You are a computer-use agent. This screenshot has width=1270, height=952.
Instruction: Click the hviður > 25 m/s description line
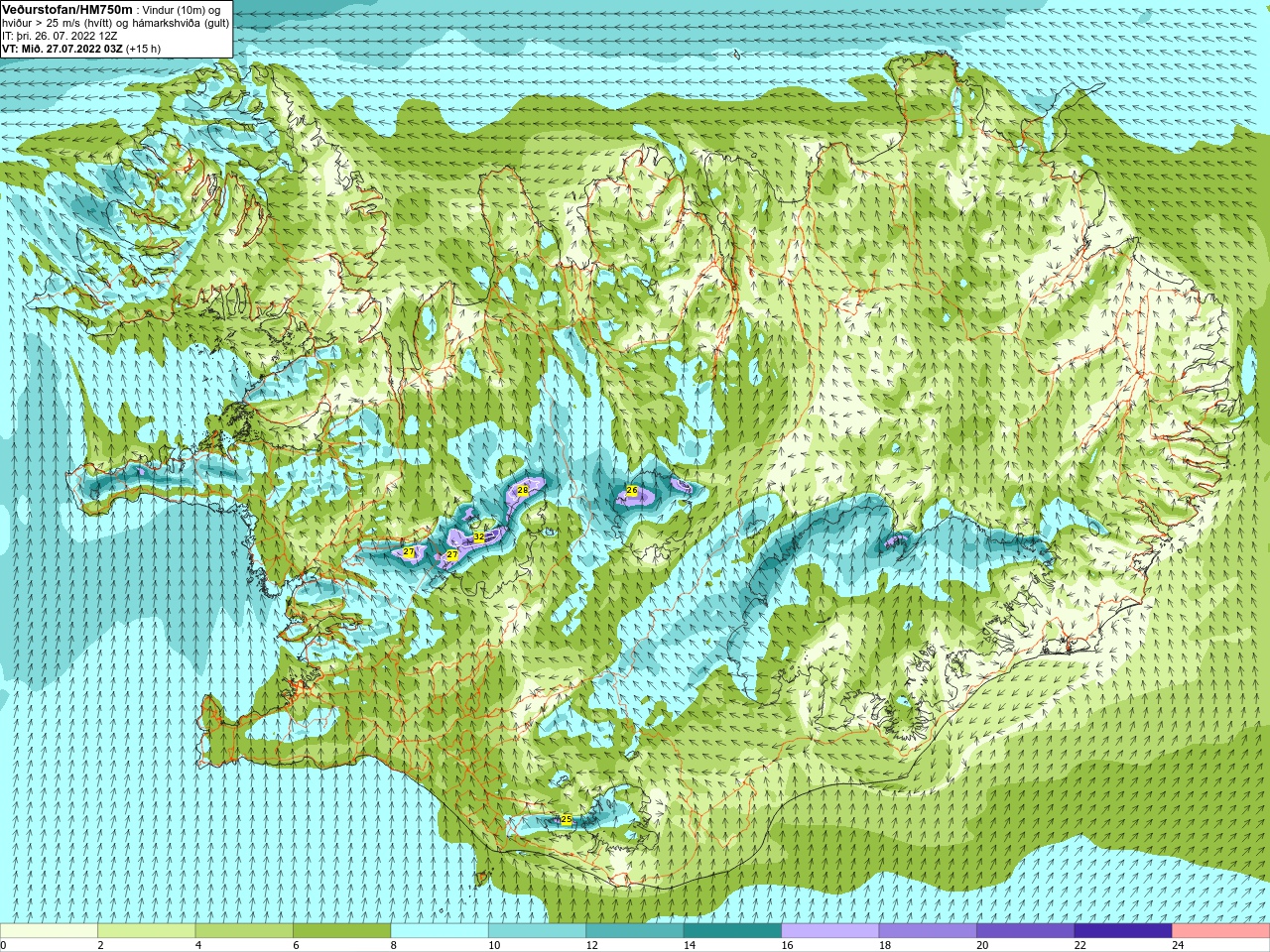115,23
